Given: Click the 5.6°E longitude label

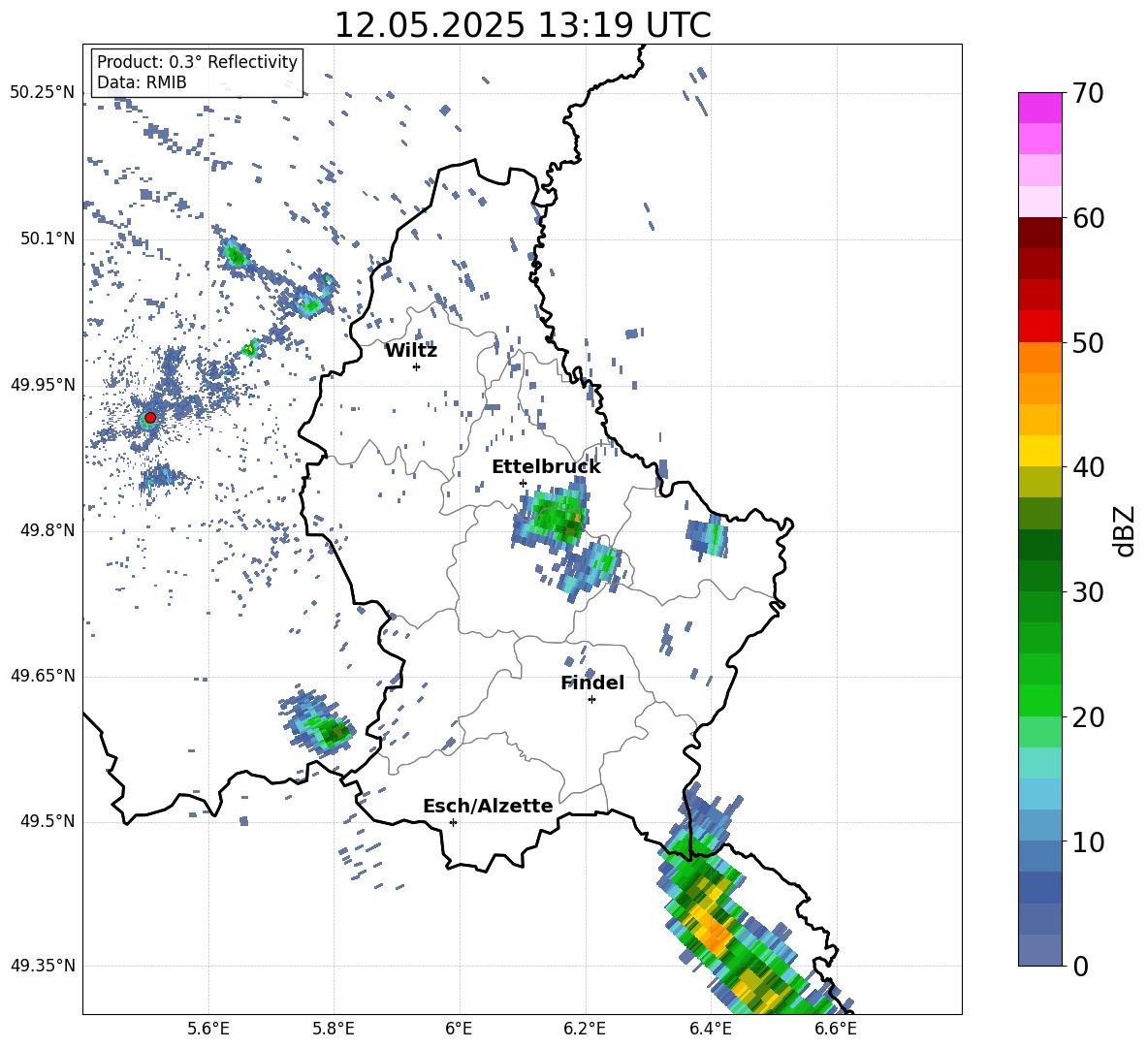Looking at the screenshot, I should coord(208,1029).
